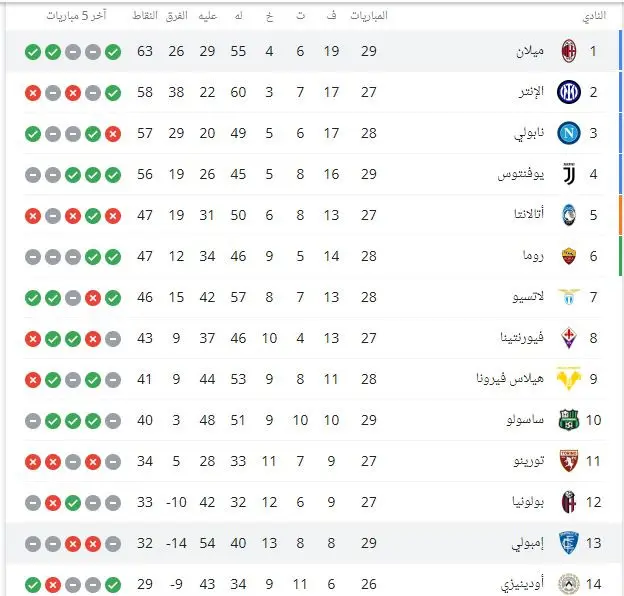Click the Lazio club crest
624x596 pixels.
click(x=569, y=297)
